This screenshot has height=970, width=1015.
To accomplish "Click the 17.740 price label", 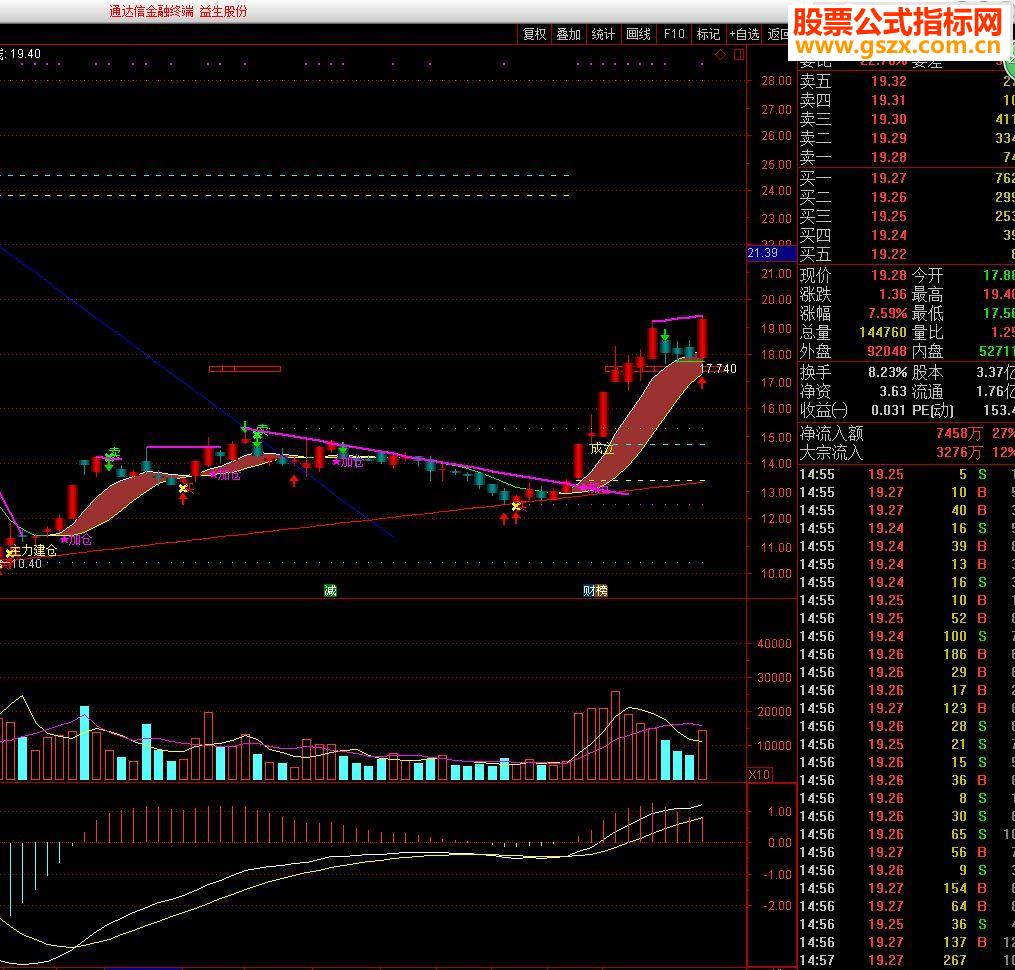I will 718,368.
